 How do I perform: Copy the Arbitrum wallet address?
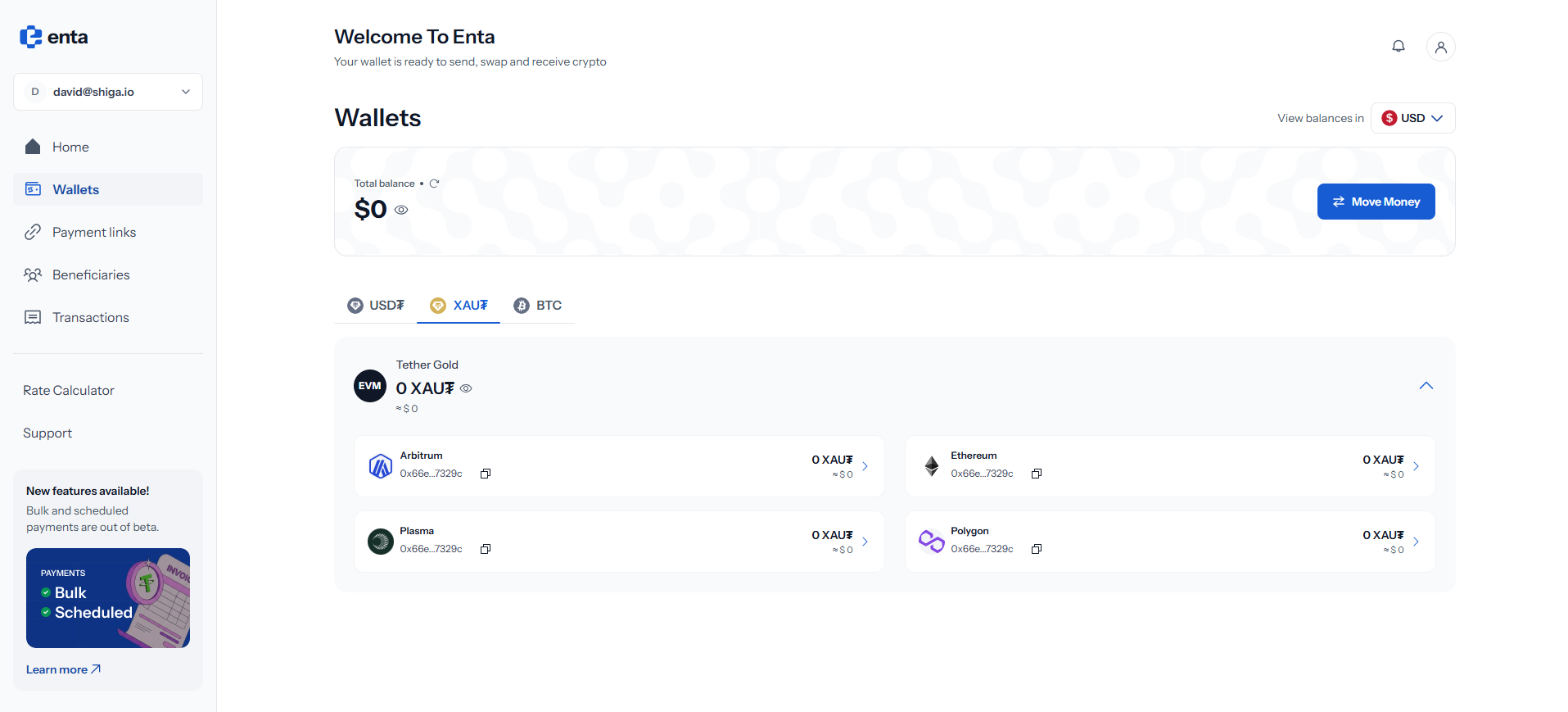point(486,474)
